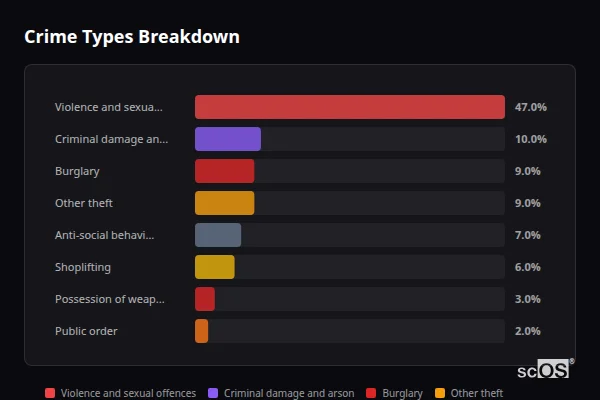Click the truncated Violence and sexual offences row label
600x400 pixels.
pos(108,107)
